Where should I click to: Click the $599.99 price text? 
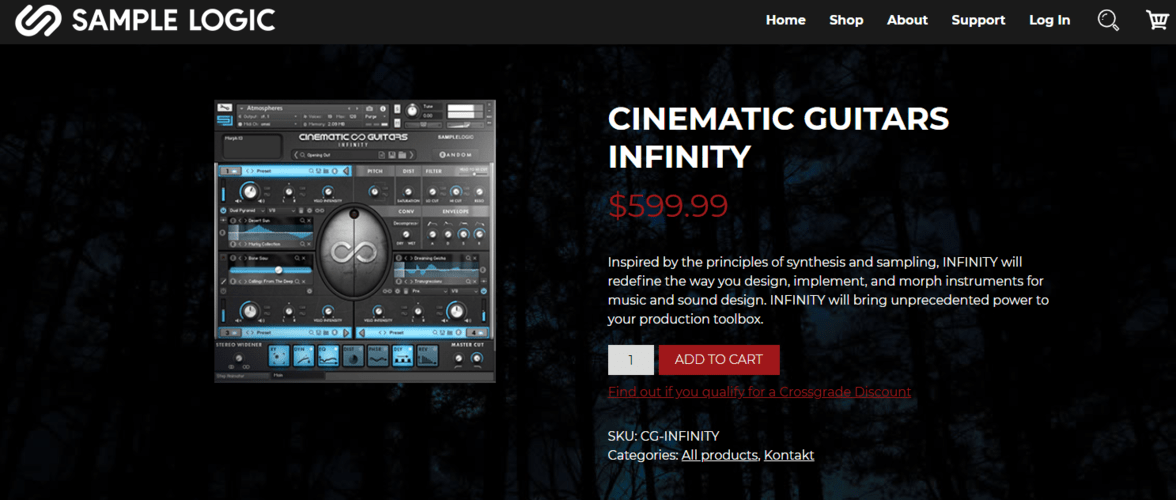point(668,205)
